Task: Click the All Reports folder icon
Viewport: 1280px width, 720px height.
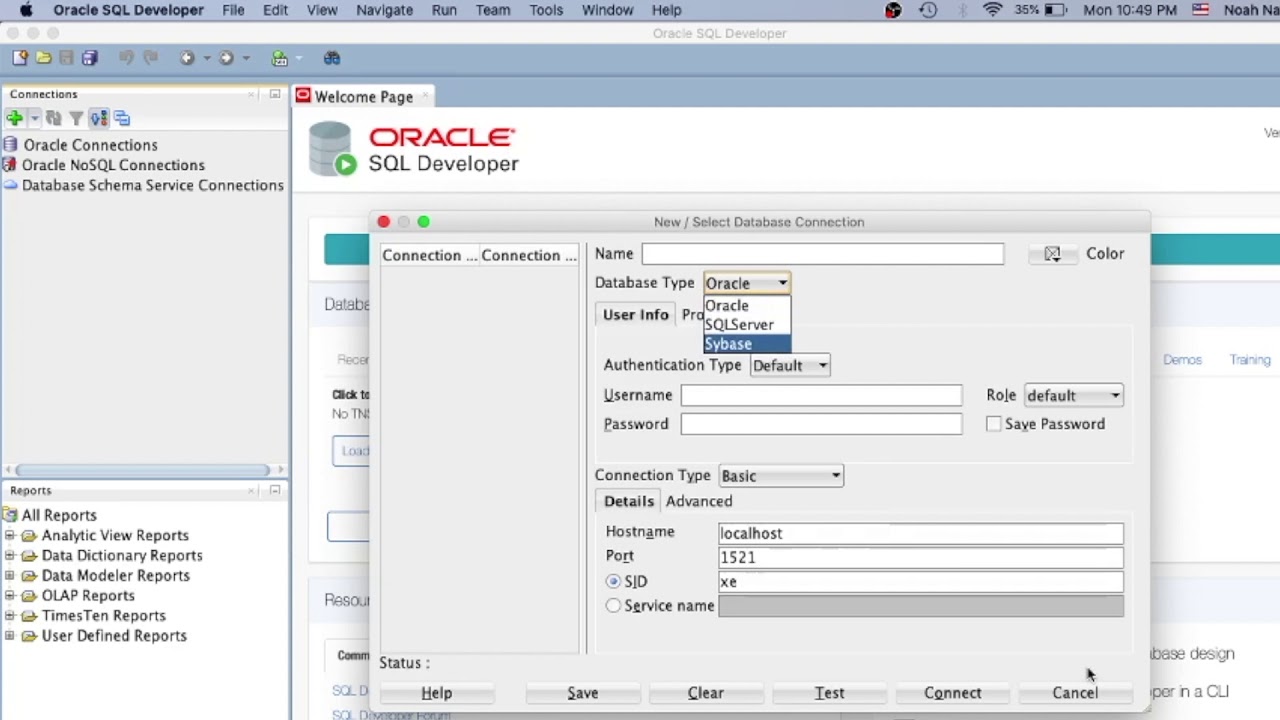Action: click(x=10, y=515)
